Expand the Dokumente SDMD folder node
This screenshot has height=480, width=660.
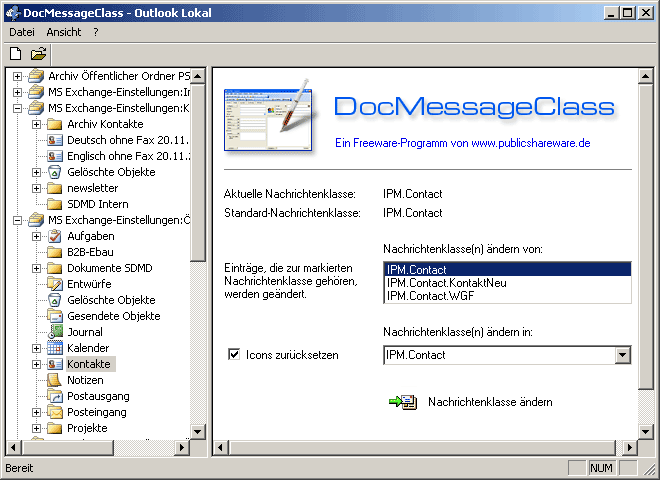(x=37, y=268)
